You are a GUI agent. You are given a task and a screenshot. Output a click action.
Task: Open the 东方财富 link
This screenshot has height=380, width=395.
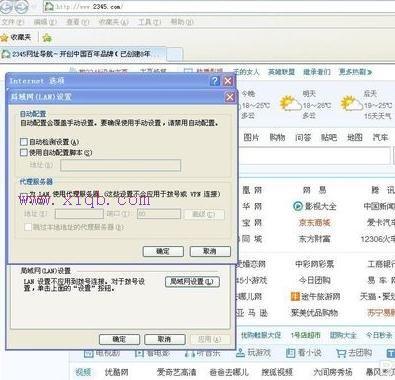click(315, 239)
